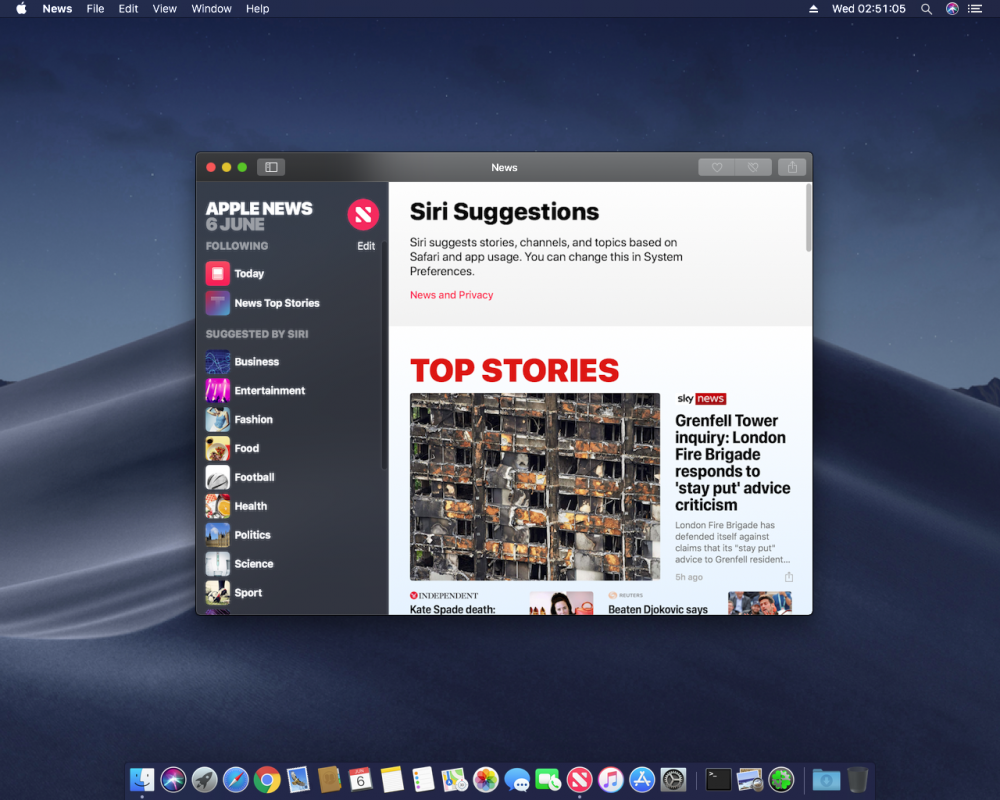Open Terminal from the Dock
The image size is (1000, 800).
pos(718,780)
